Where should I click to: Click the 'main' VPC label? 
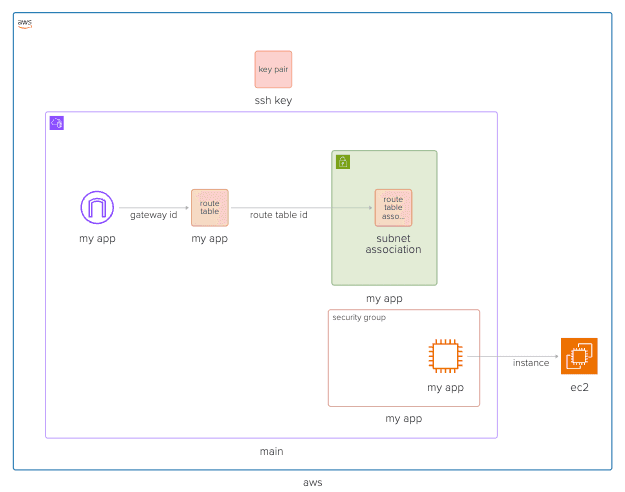coord(271,451)
